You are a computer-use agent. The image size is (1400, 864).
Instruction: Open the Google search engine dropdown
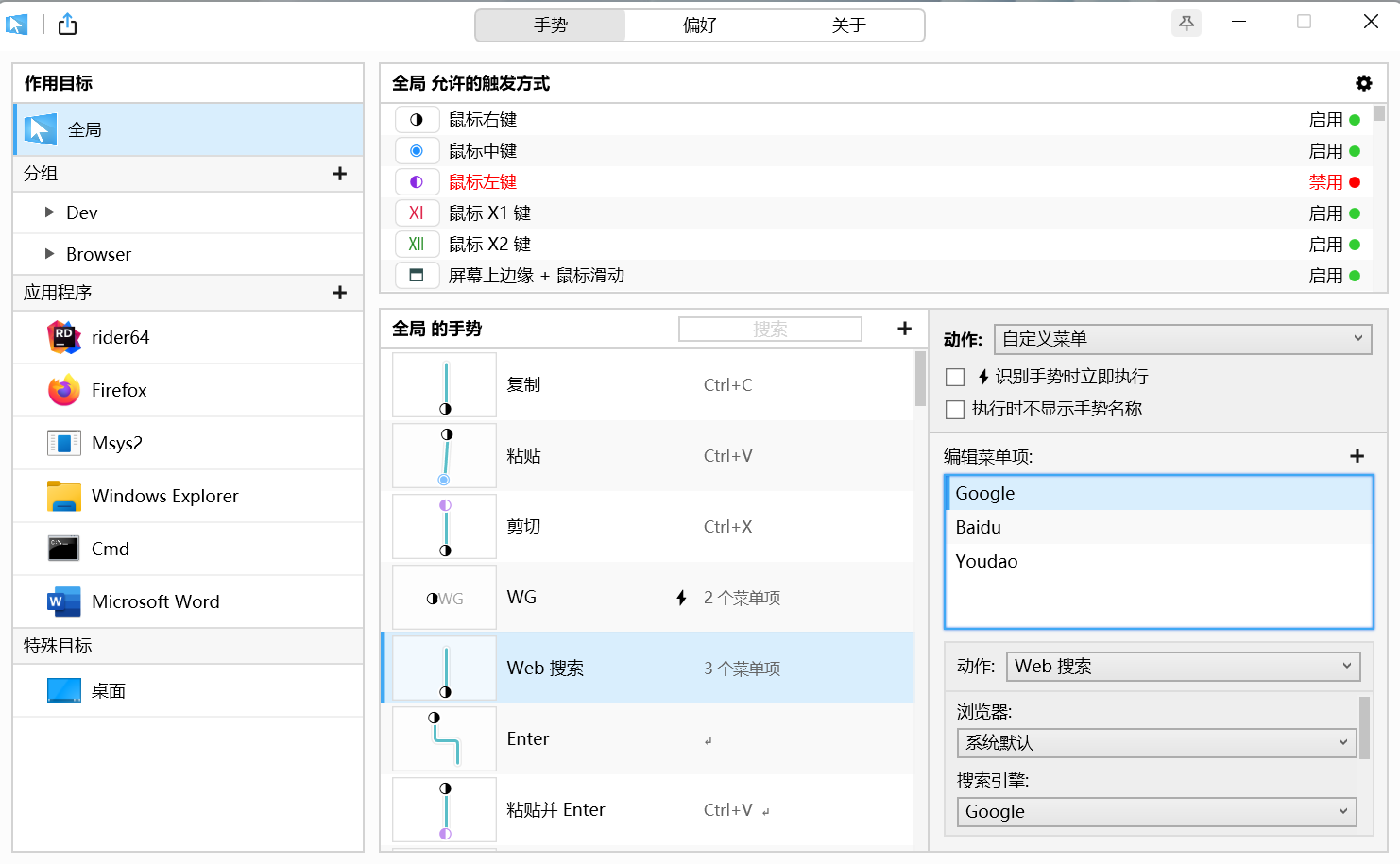[1157, 812]
